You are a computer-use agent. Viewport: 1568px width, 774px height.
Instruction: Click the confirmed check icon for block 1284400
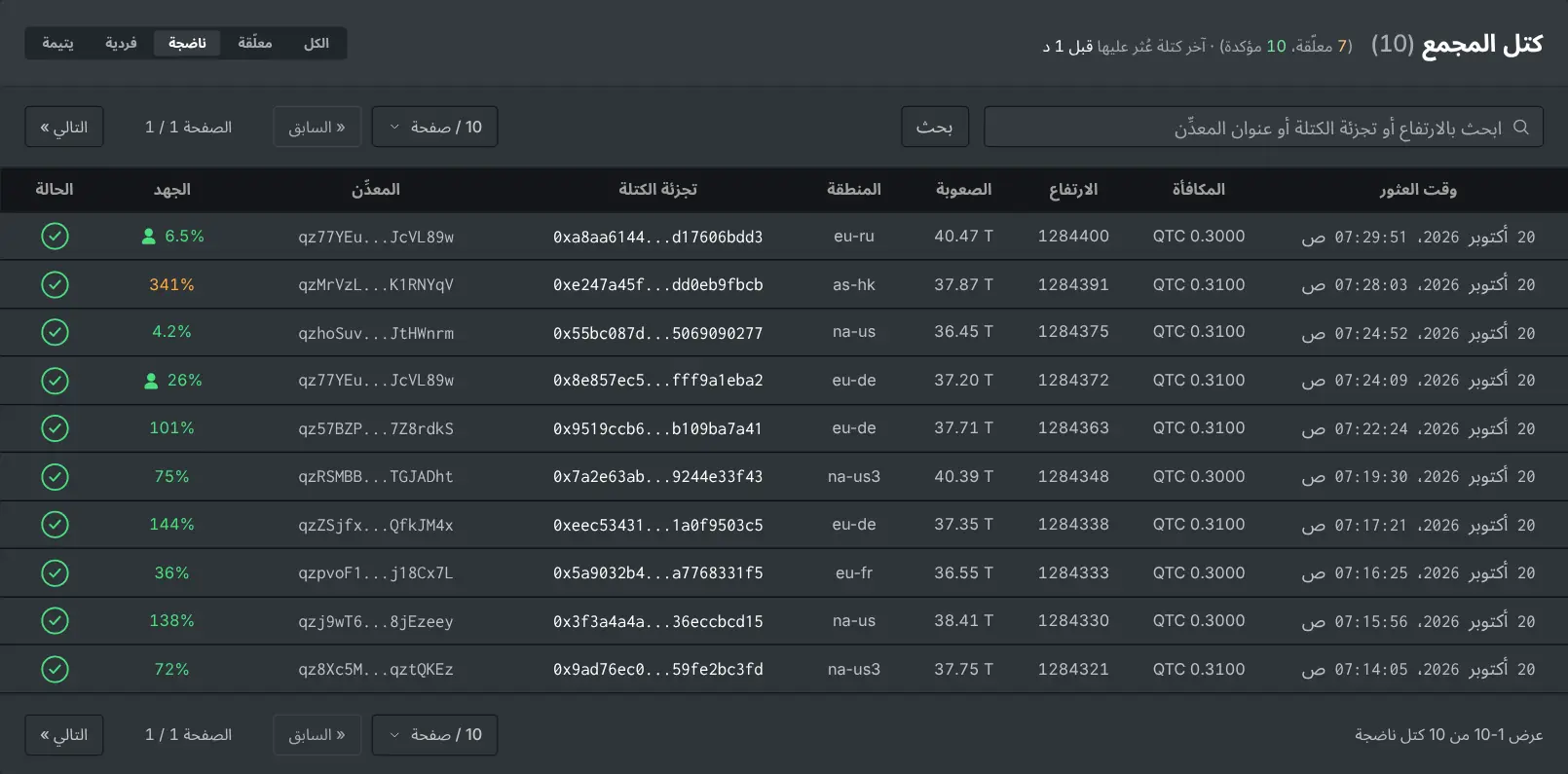[x=56, y=236]
